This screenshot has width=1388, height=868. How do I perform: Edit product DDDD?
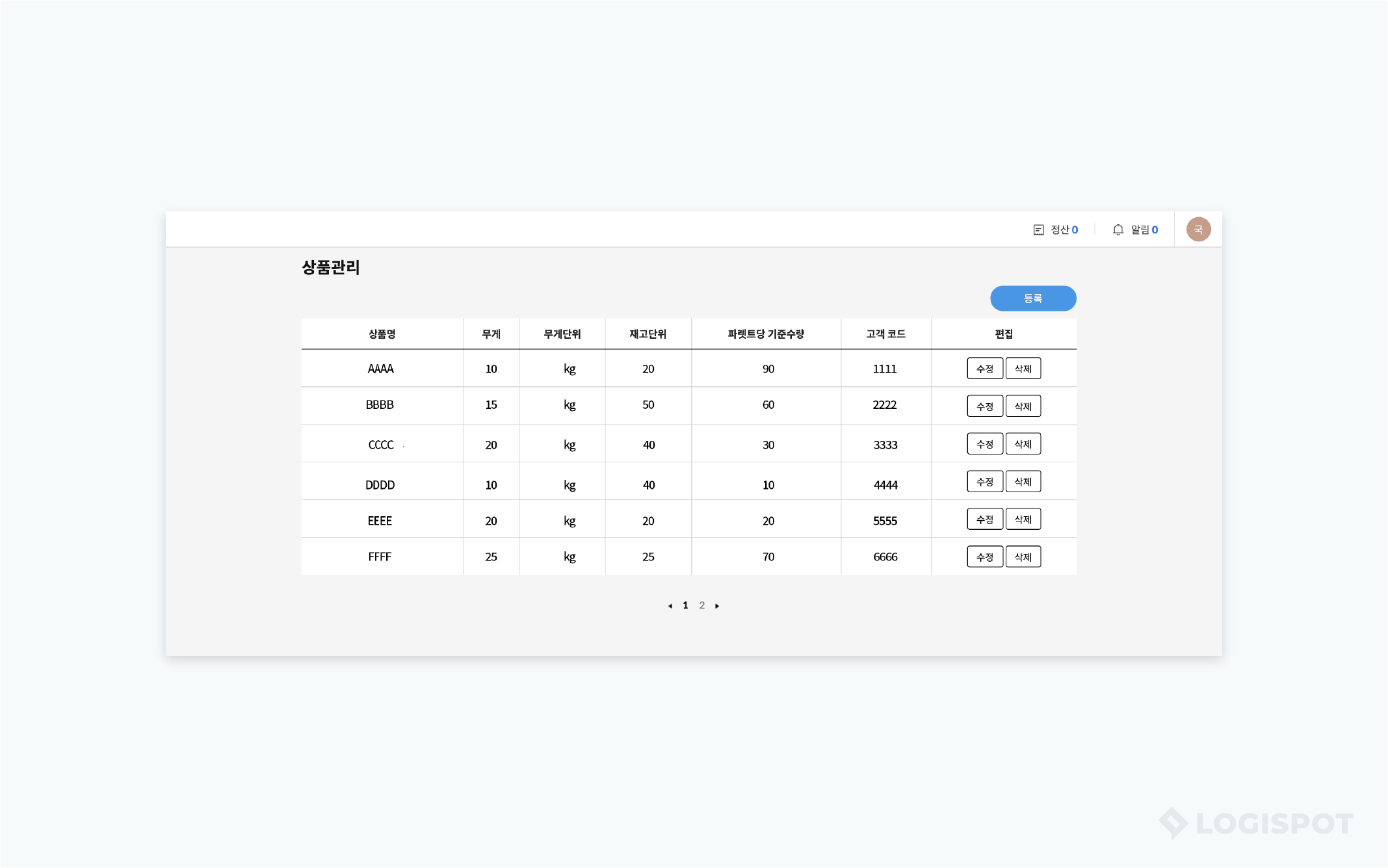click(x=984, y=482)
